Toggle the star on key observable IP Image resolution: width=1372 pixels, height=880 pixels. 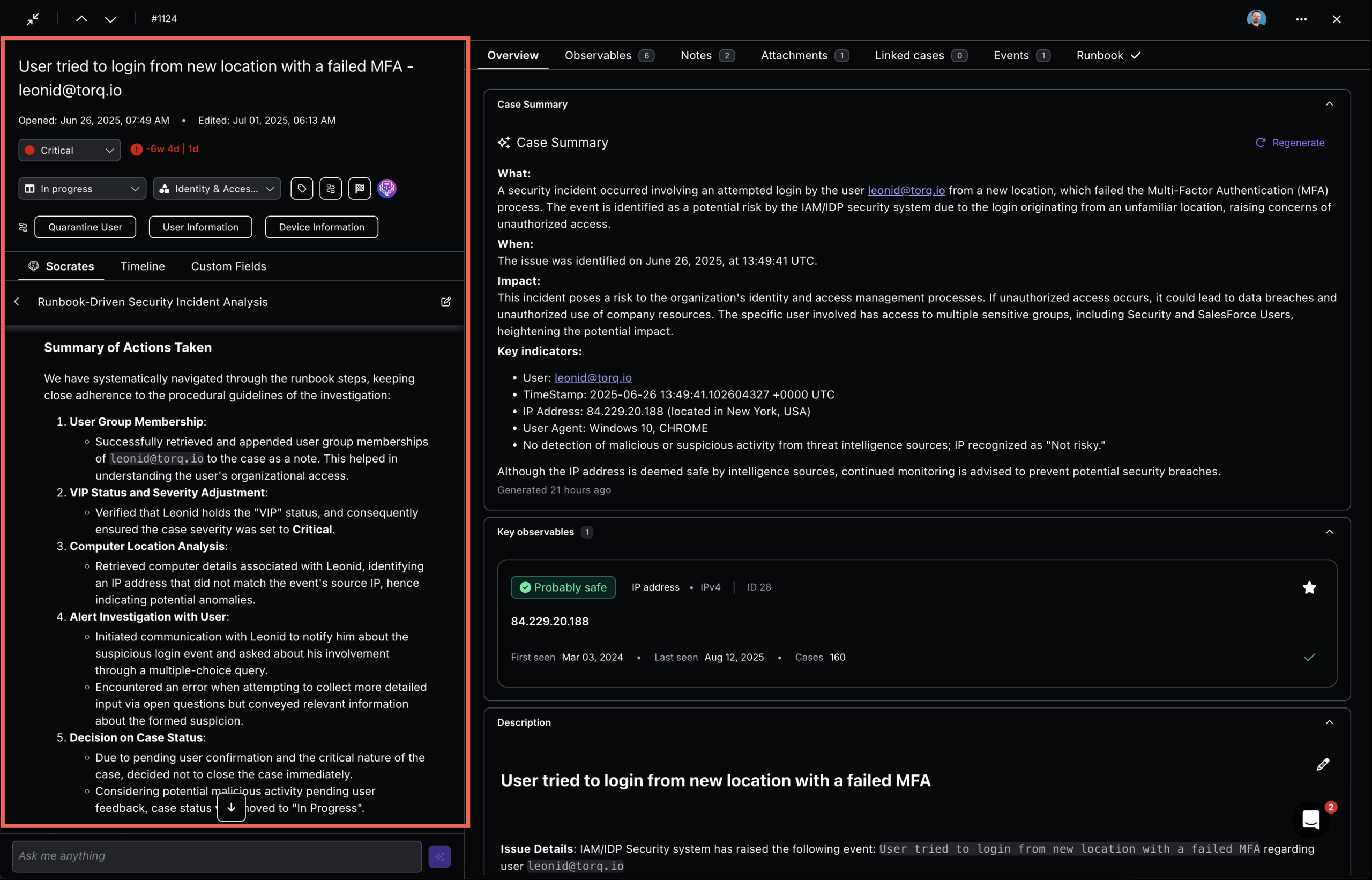pyautogui.click(x=1309, y=587)
